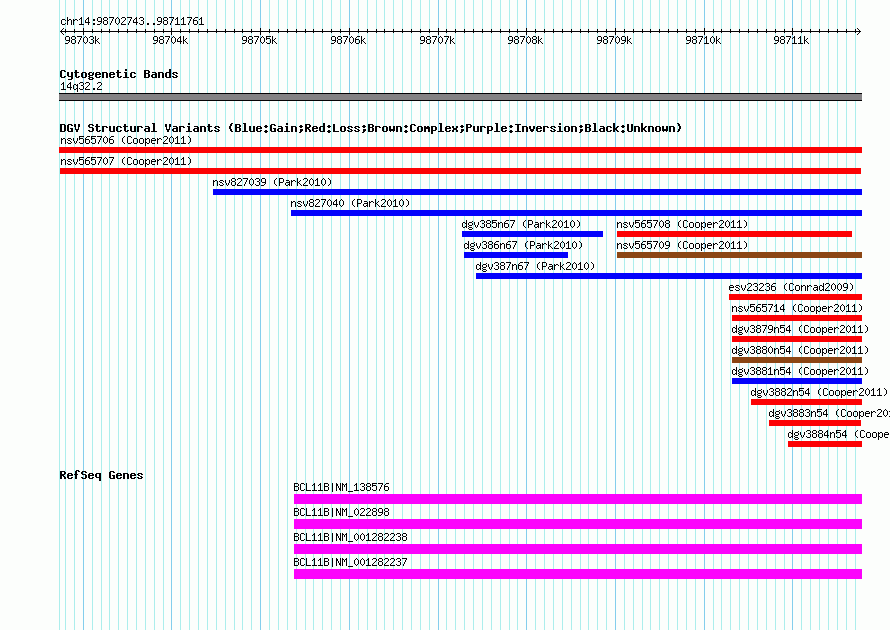Click the esv23236 (Conrad2009) label

tap(791, 287)
